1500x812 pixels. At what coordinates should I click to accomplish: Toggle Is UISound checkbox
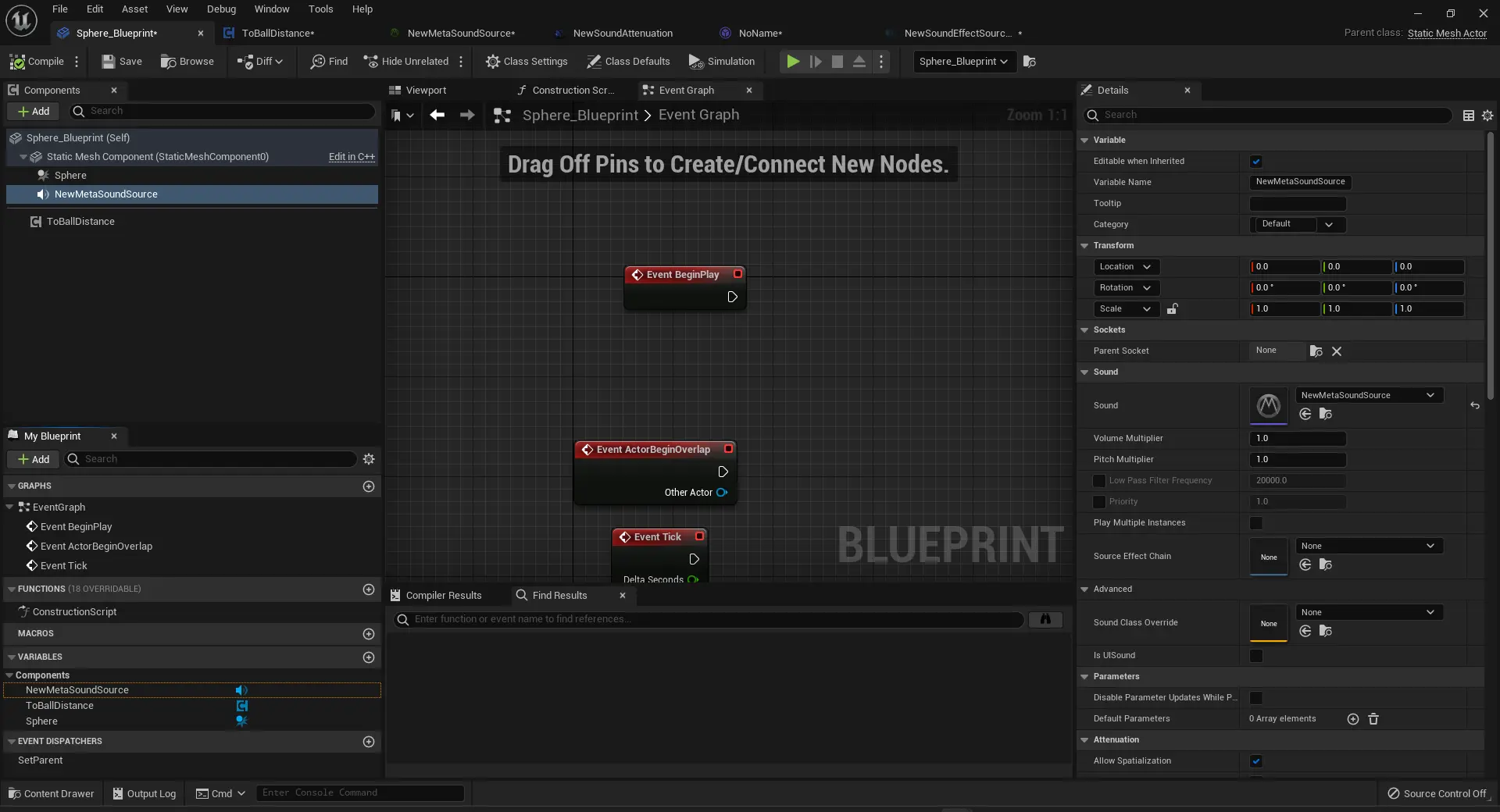click(1256, 656)
